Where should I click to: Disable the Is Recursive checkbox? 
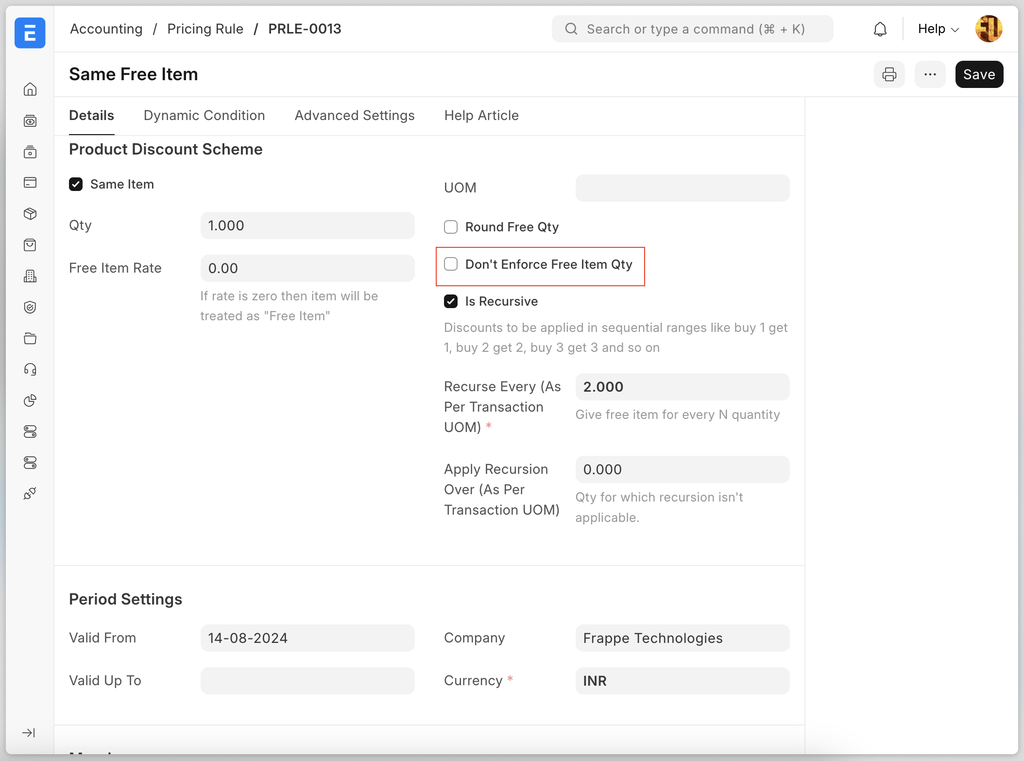pos(451,301)
